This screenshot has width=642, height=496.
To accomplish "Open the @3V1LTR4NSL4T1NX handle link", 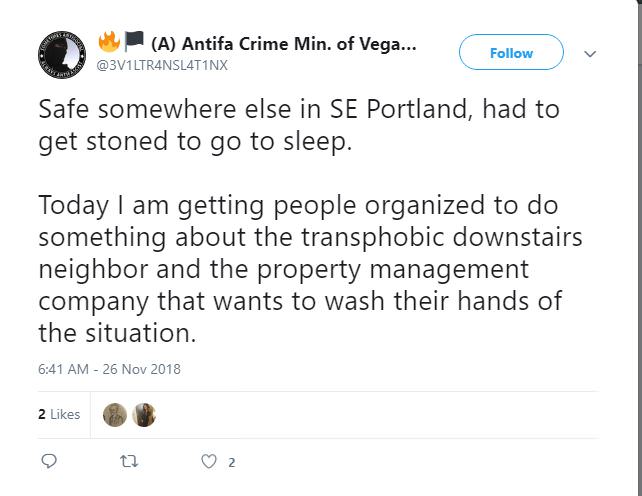I will point(162,66).
